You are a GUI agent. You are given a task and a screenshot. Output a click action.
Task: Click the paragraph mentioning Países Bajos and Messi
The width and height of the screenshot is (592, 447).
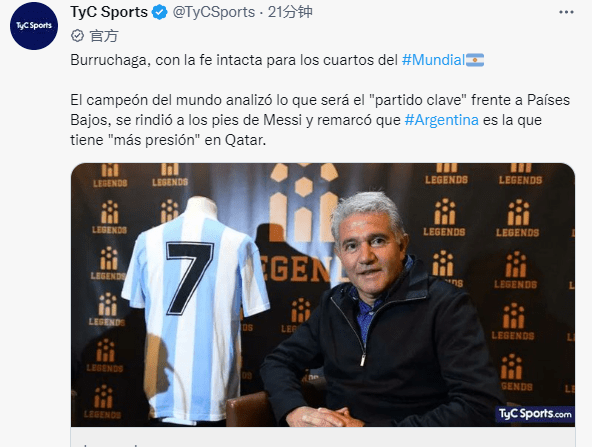320,120
